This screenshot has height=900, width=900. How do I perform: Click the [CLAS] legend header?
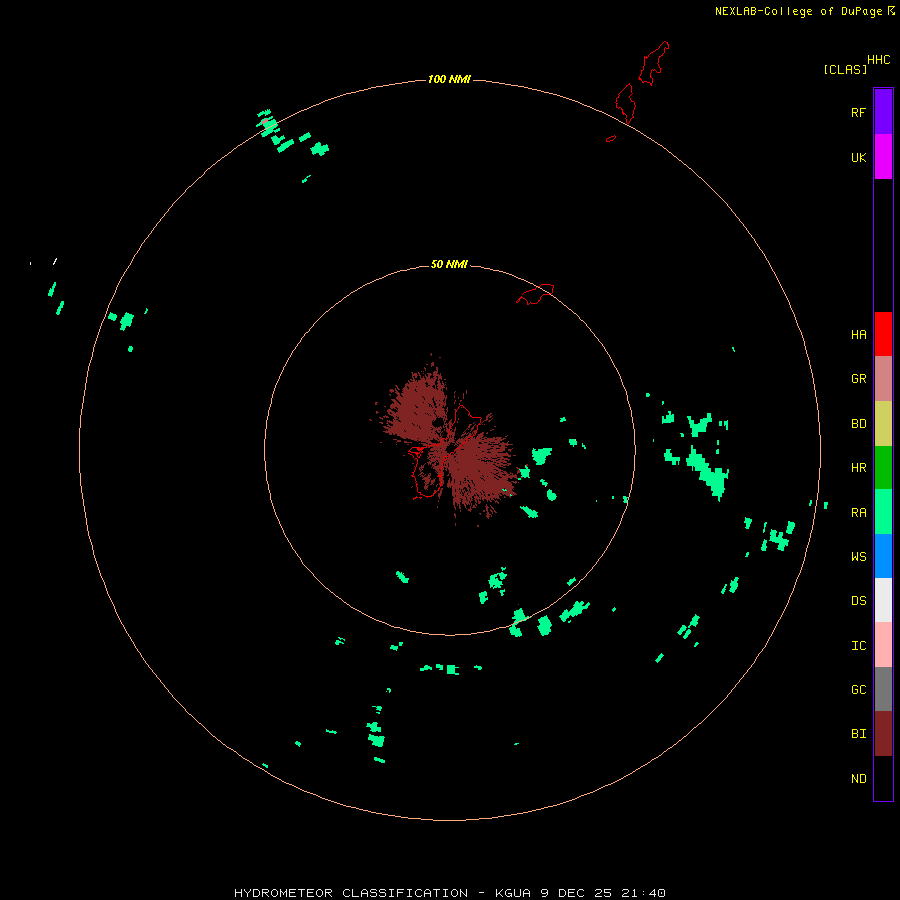coord(845,69)
